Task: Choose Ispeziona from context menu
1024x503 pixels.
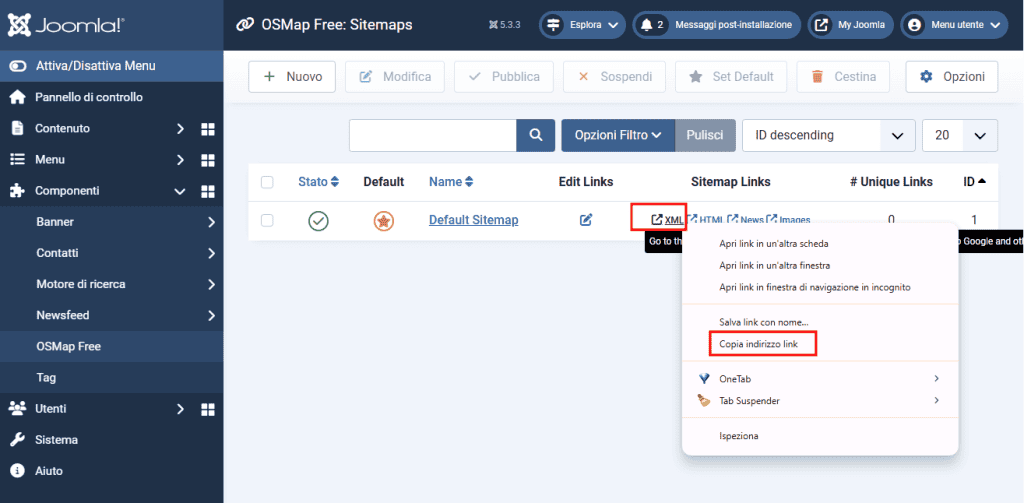Action: [x=739, y=436]
